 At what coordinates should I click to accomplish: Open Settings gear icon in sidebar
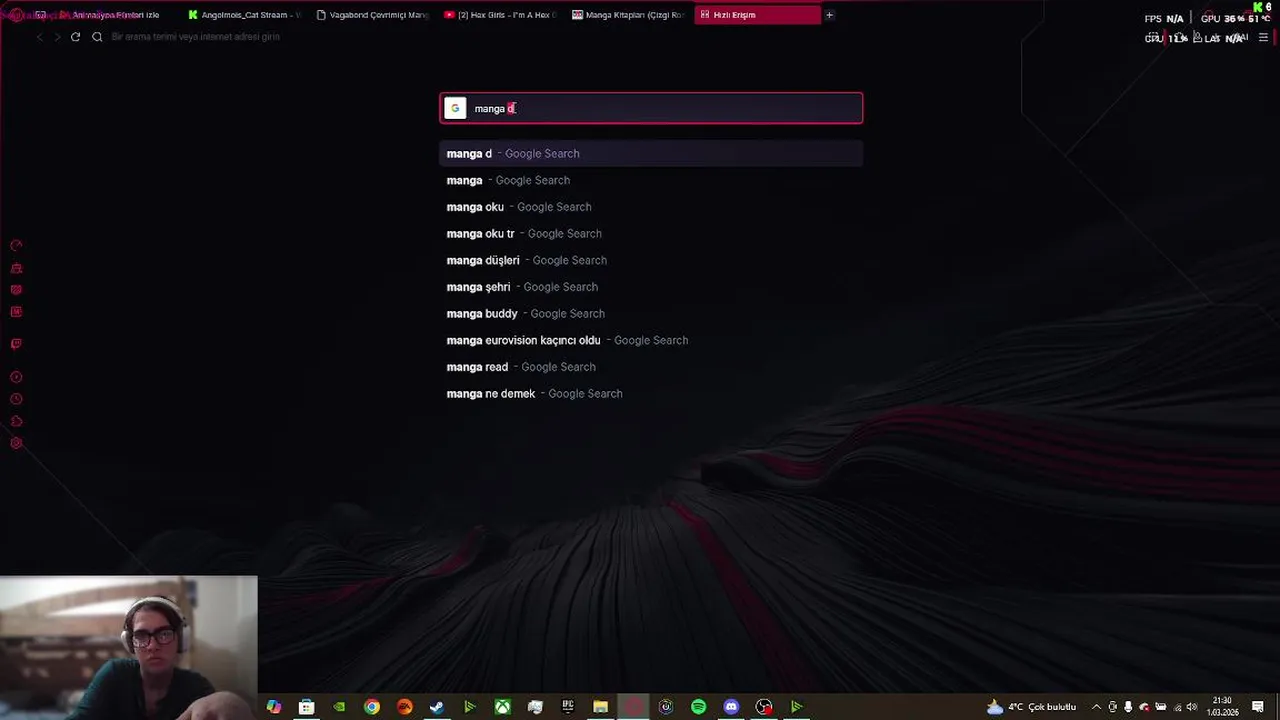pos(16,443)
